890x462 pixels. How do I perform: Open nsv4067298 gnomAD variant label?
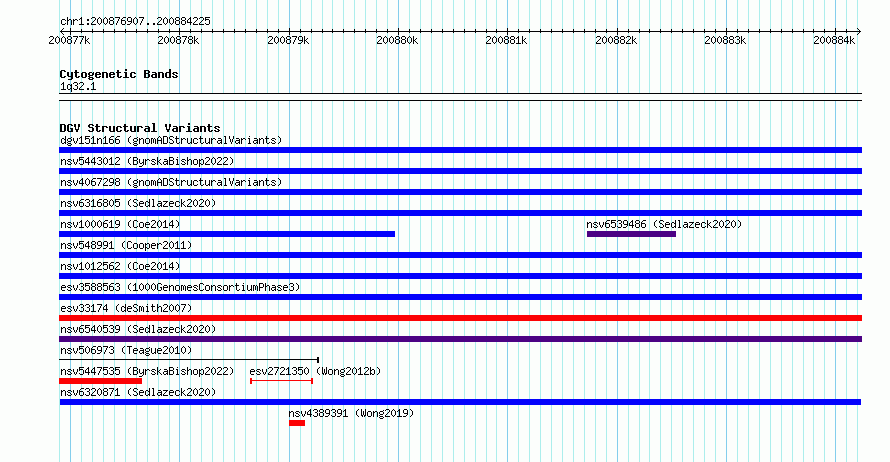pos(171,182)
